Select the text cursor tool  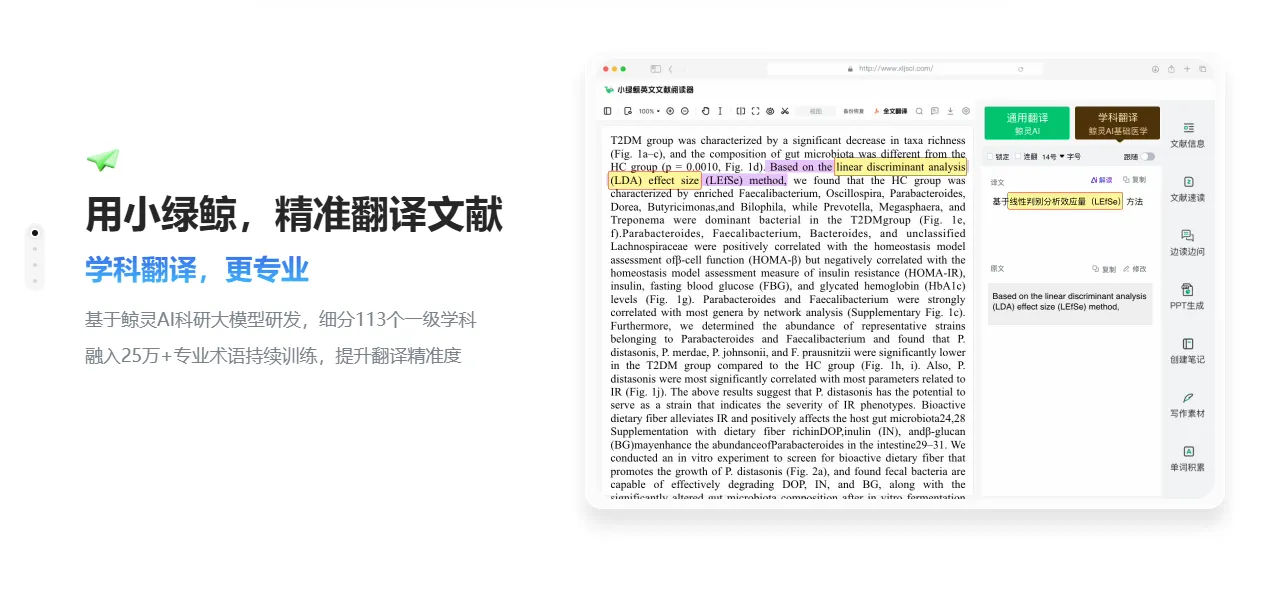click(x=720, y=111)
